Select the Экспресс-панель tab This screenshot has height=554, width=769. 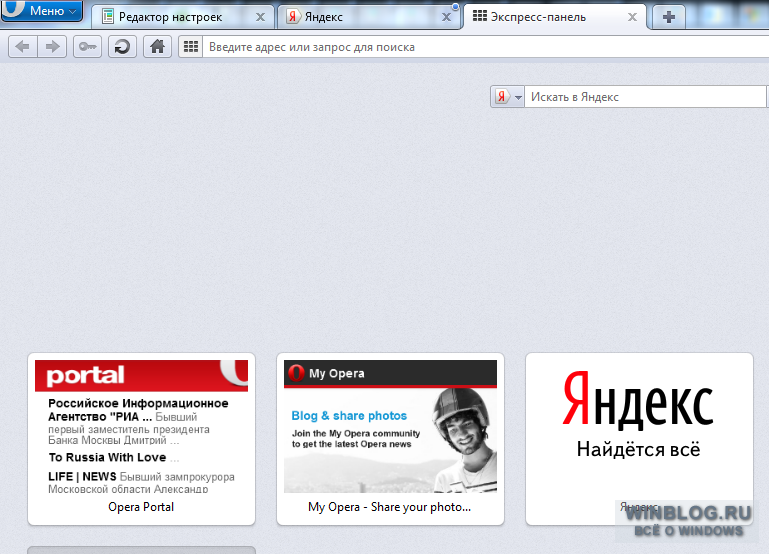554,17
